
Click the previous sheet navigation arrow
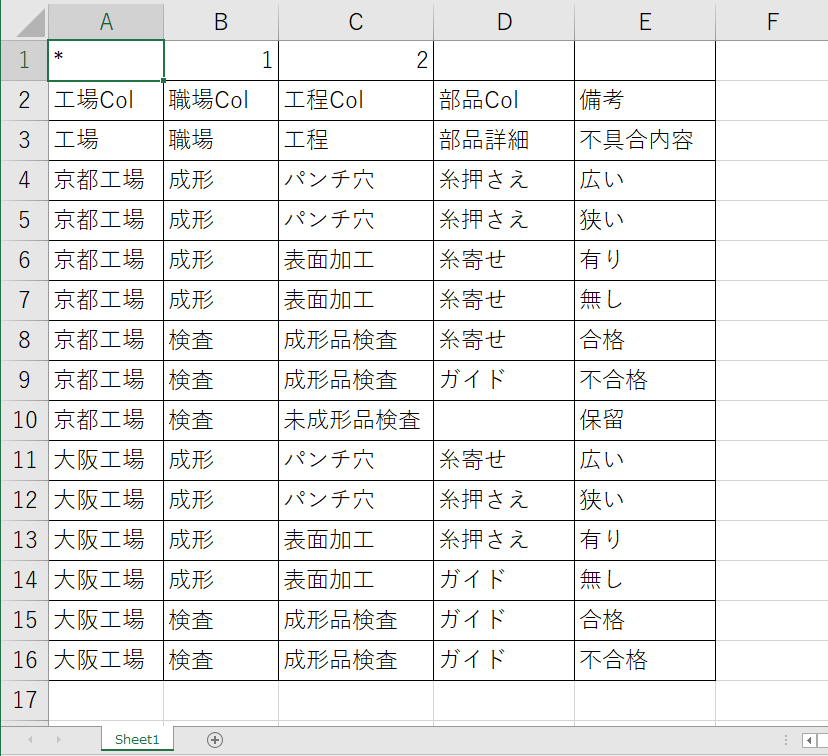(x=30, y=739)
